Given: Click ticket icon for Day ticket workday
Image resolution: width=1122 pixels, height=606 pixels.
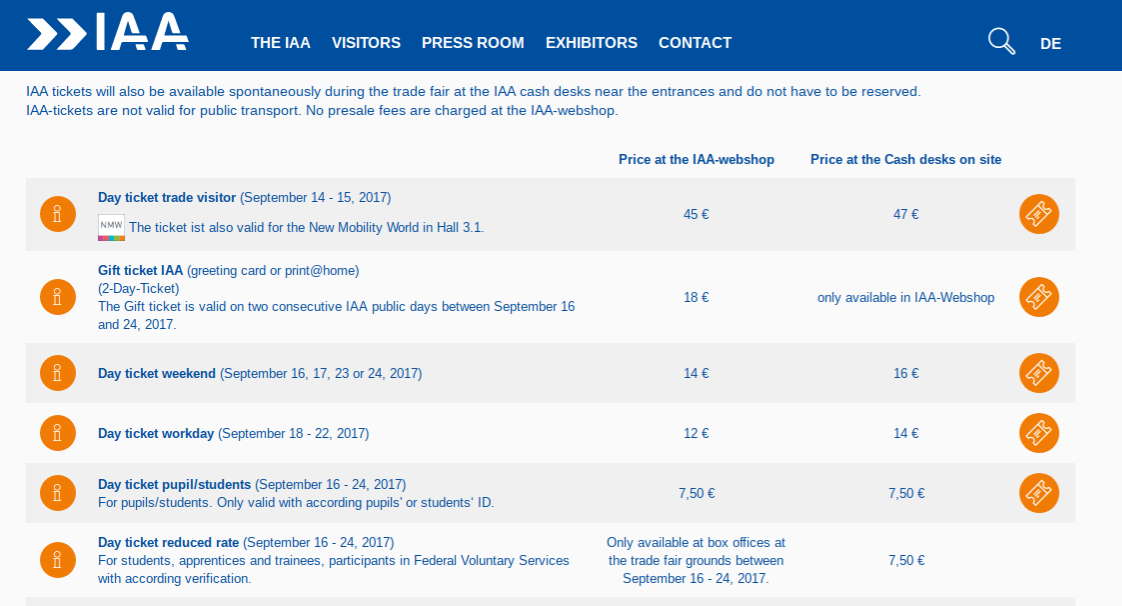Looking at the screenshot, I should [x=1039, y=433].
